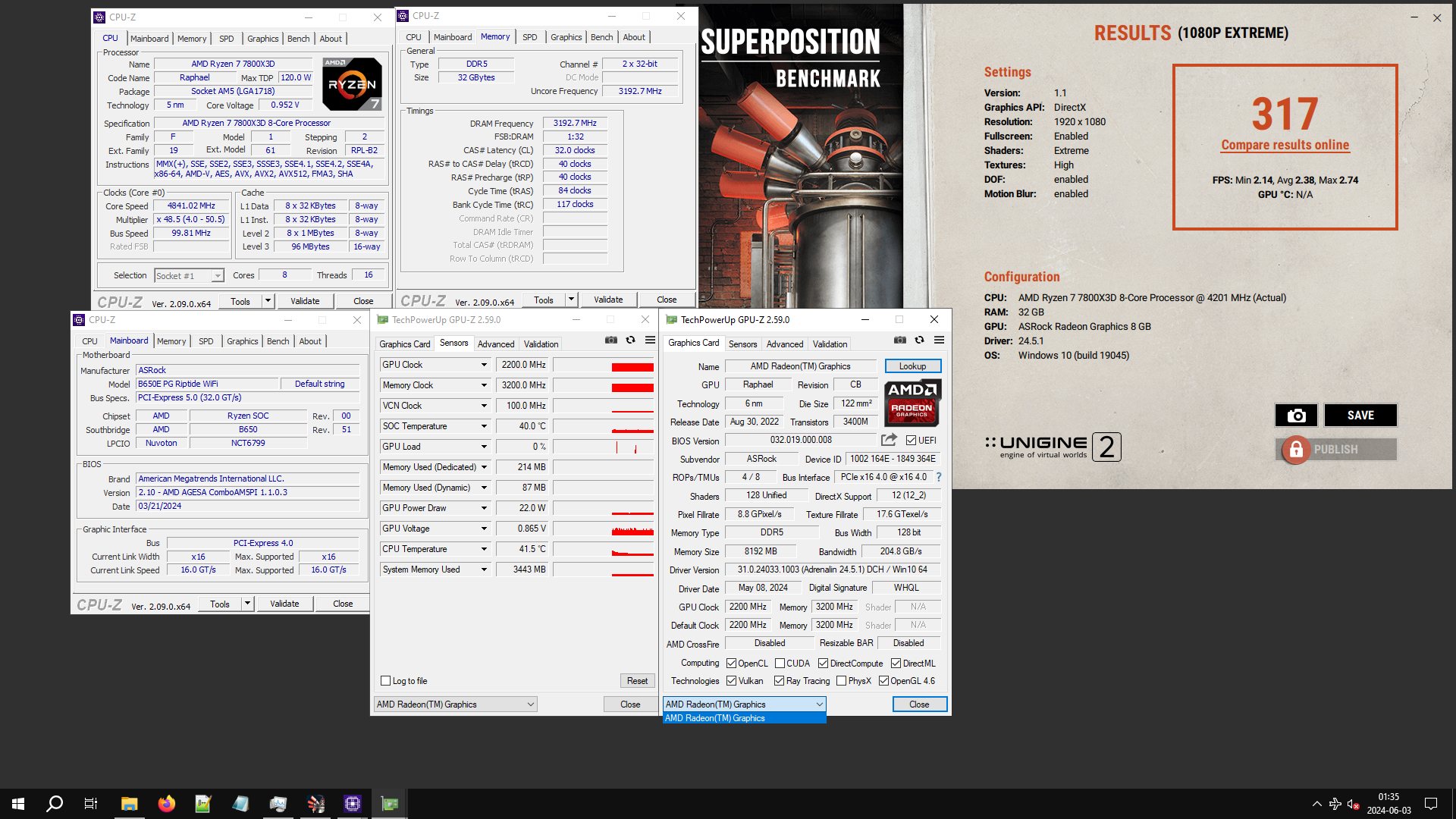Open the Memory Clock sensor dropdown
Viewport: 1456px width, 819px height.
[x=484, y=385]
